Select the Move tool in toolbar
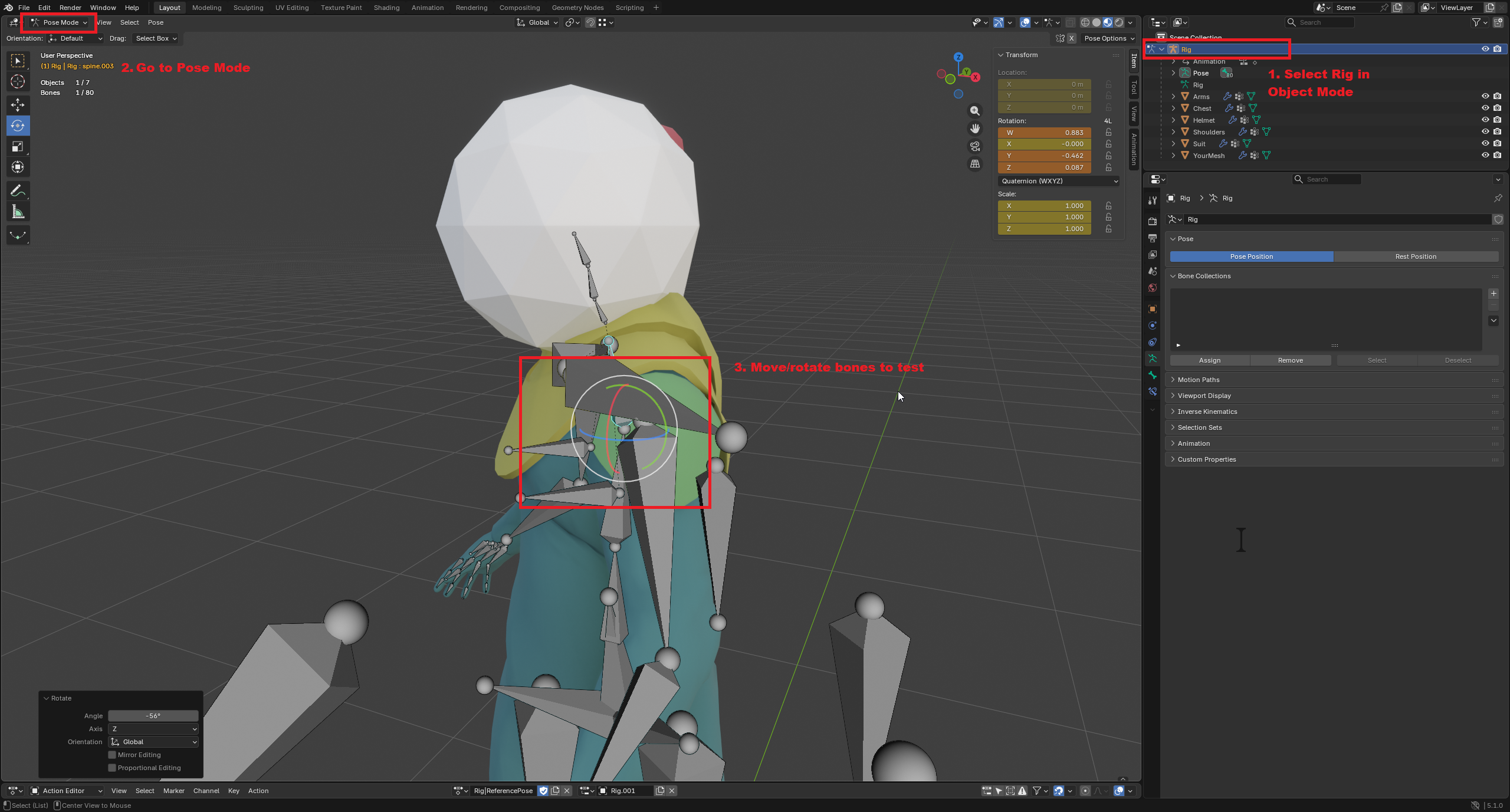Viewport: 1510px width, 812px height. coord(18,105)
